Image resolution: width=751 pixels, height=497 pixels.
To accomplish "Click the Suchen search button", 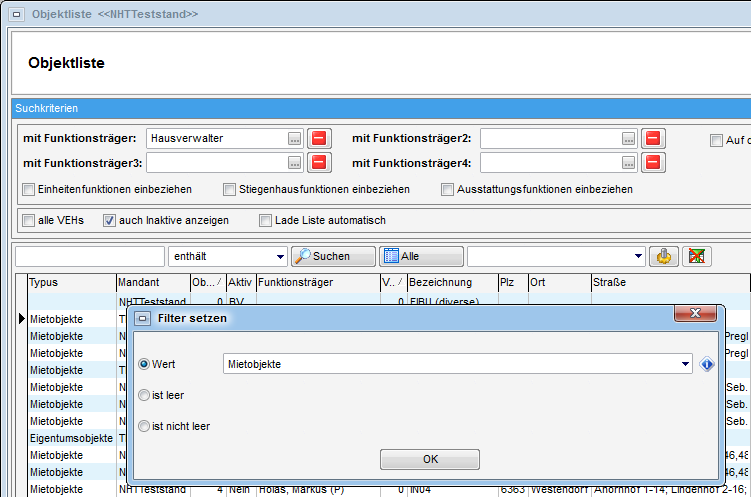I will (333, 256).
